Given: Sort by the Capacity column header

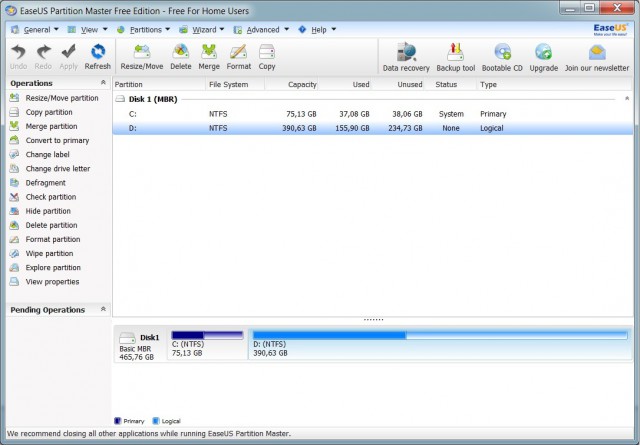Looking at the screenshot, I should pyautogui.click(x=291, y=85).
